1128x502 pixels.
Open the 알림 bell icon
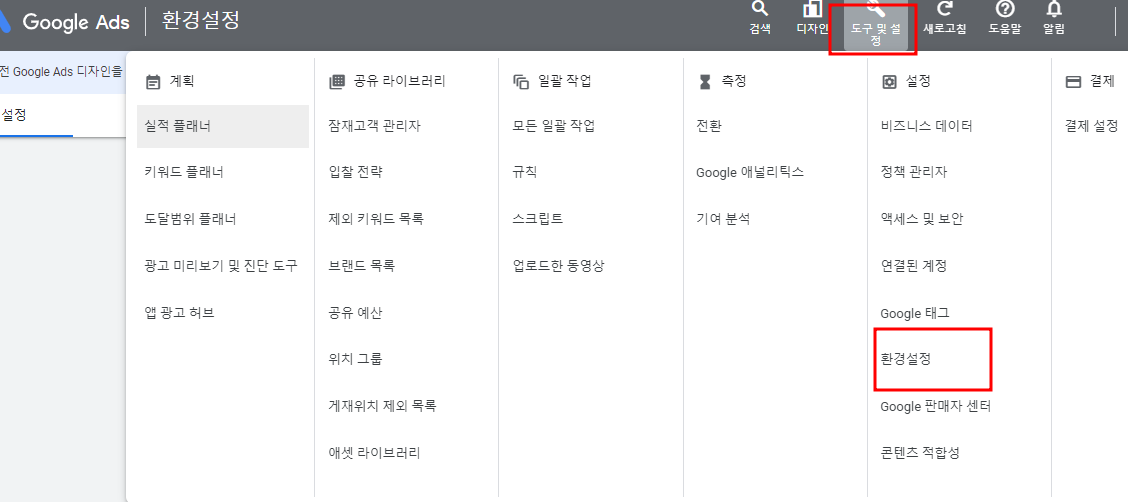(1054, 9)
